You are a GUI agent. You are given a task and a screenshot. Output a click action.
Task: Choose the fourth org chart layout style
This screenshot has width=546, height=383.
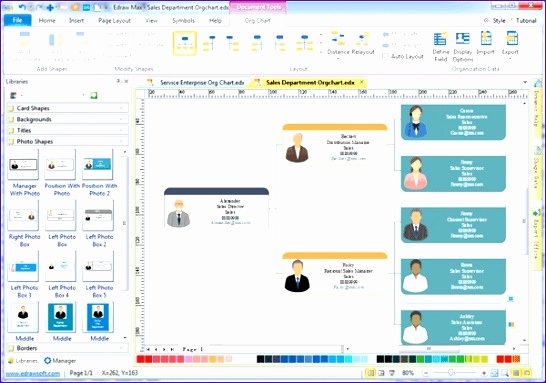(x=257, y=43)
